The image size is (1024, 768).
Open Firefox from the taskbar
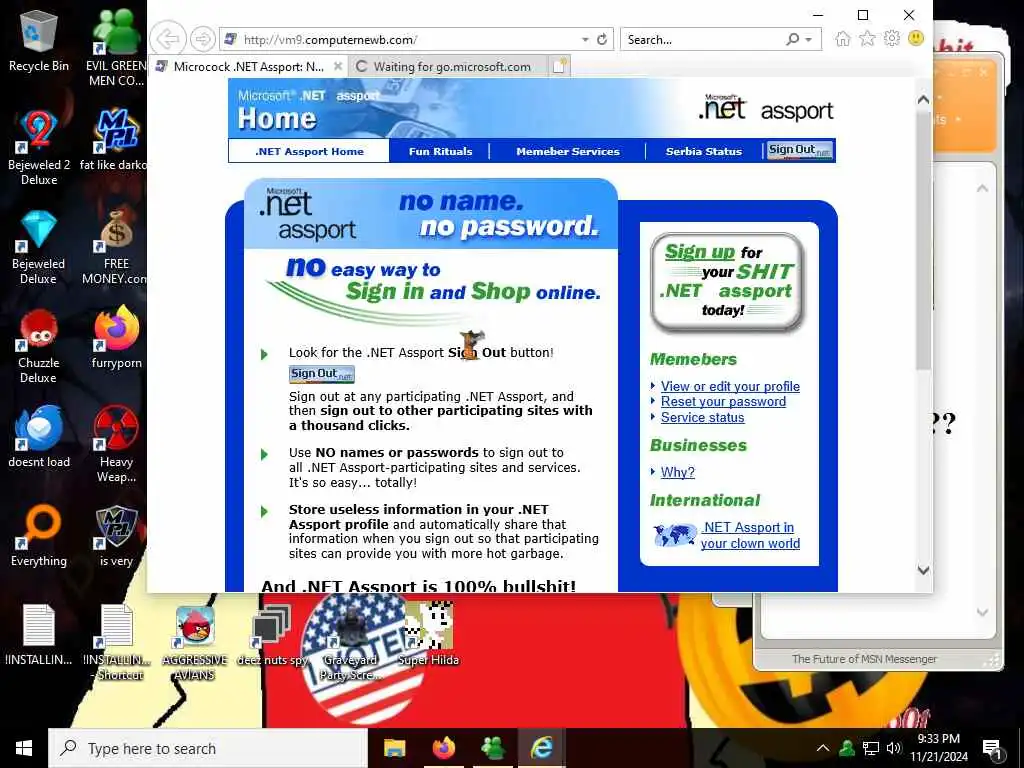(444, 748)
